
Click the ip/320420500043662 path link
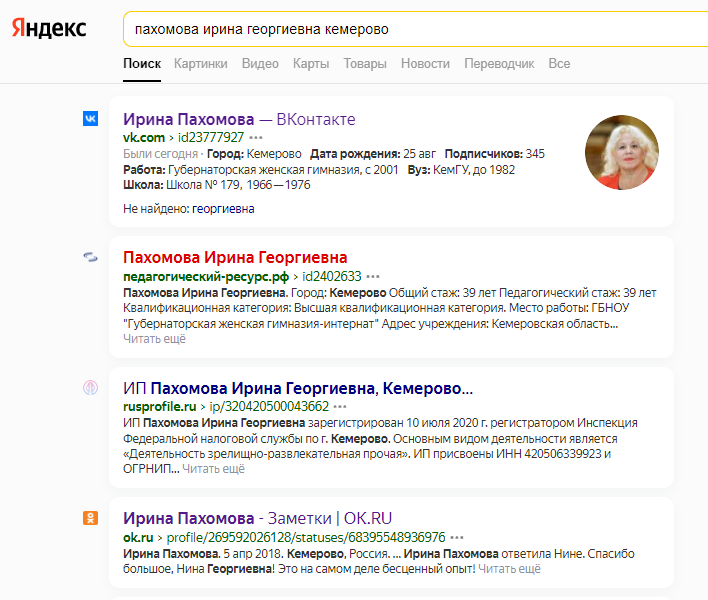269,406
